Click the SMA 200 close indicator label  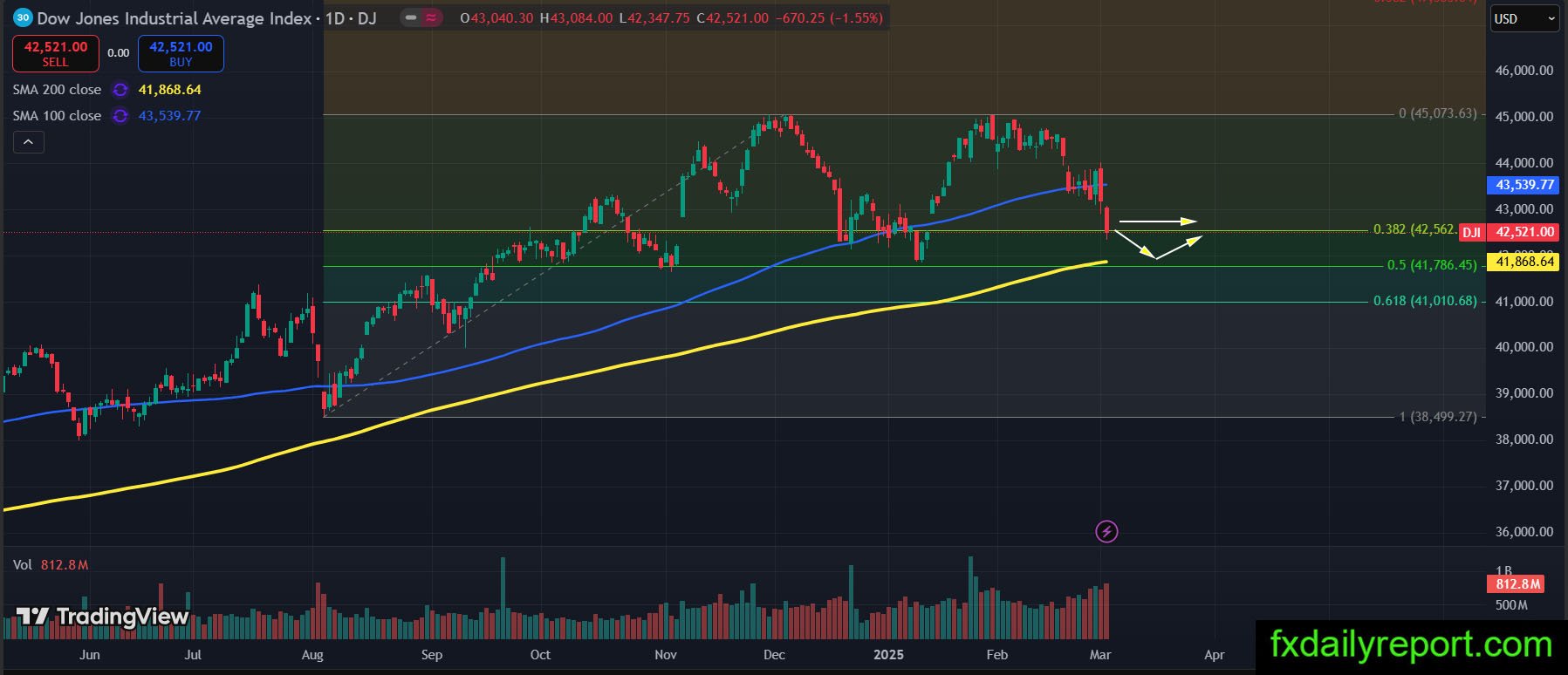click(x=57, y=90)
